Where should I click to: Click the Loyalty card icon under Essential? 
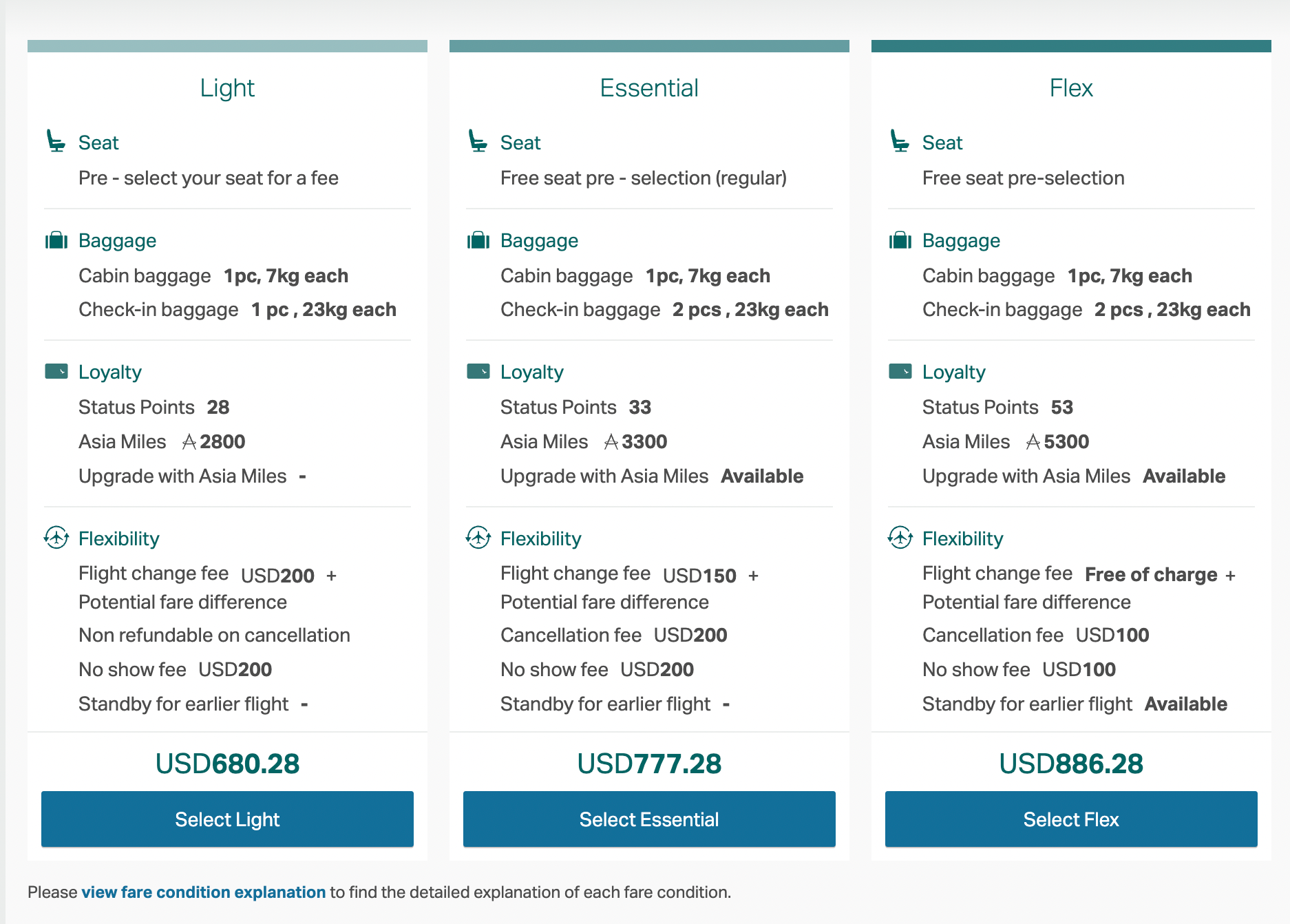(x=478, y=371)
